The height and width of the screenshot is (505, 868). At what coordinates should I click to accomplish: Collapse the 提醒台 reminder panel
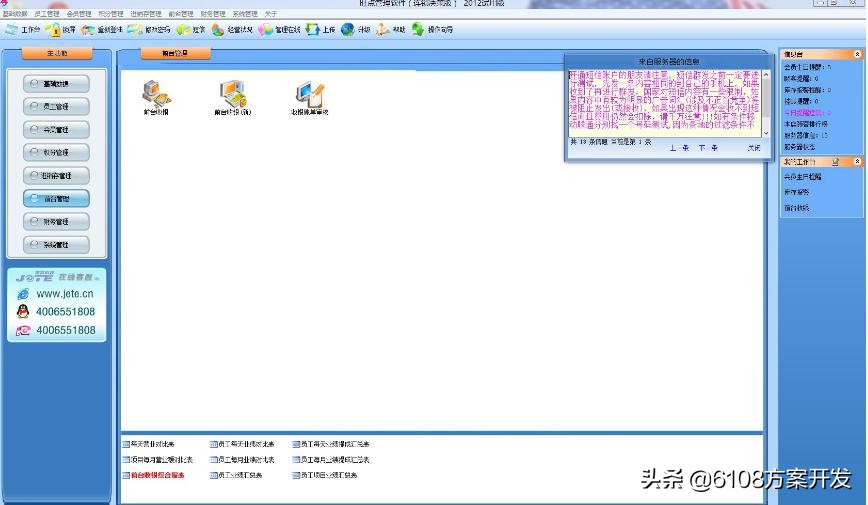coord(857,54)
